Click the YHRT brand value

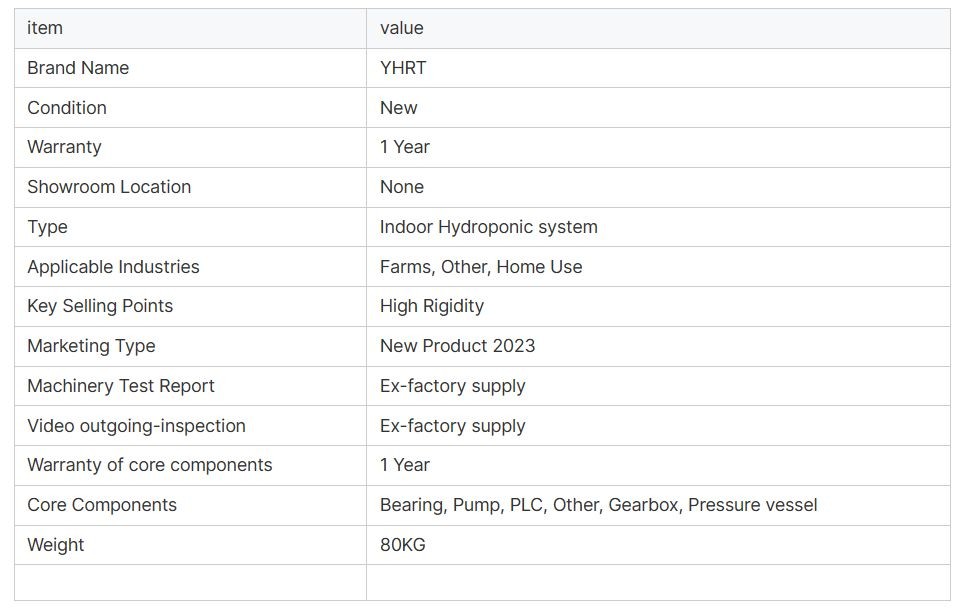pos(403,68)
